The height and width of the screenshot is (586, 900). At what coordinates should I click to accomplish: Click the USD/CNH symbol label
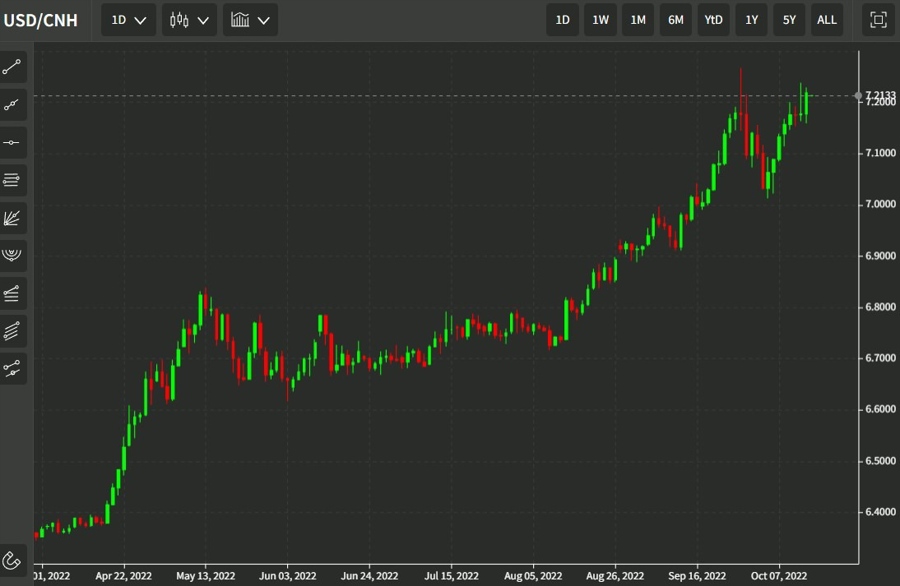click(42, 19)
